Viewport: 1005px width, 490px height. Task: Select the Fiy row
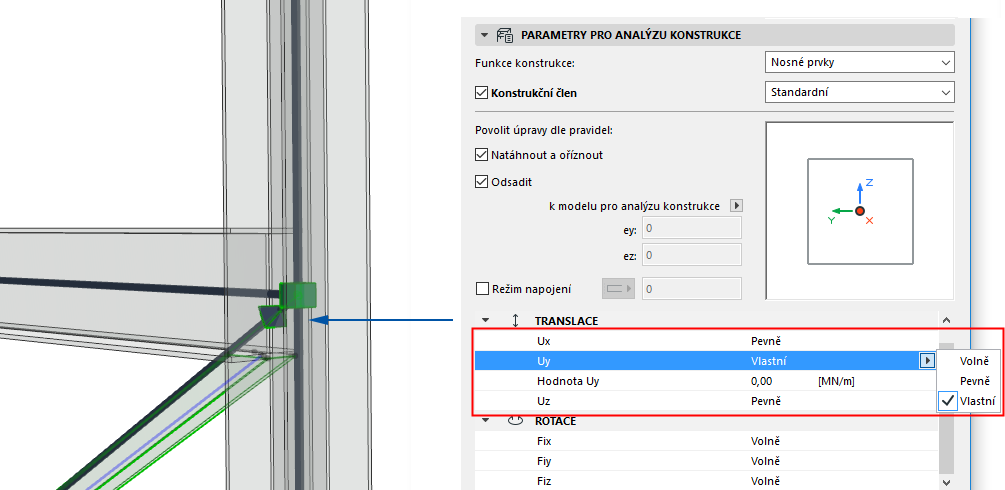705,461
